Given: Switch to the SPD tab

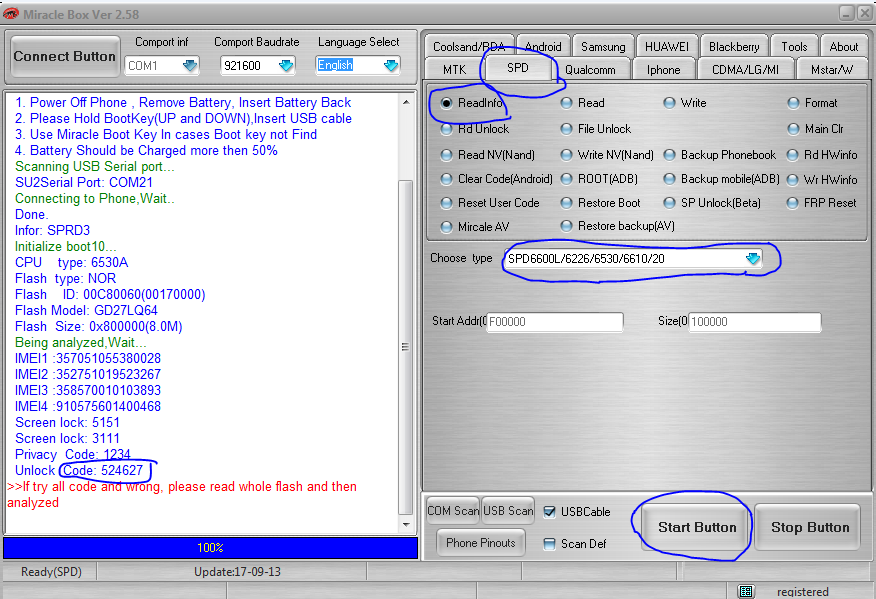Looking at the screenshot, I should point(518,68).
